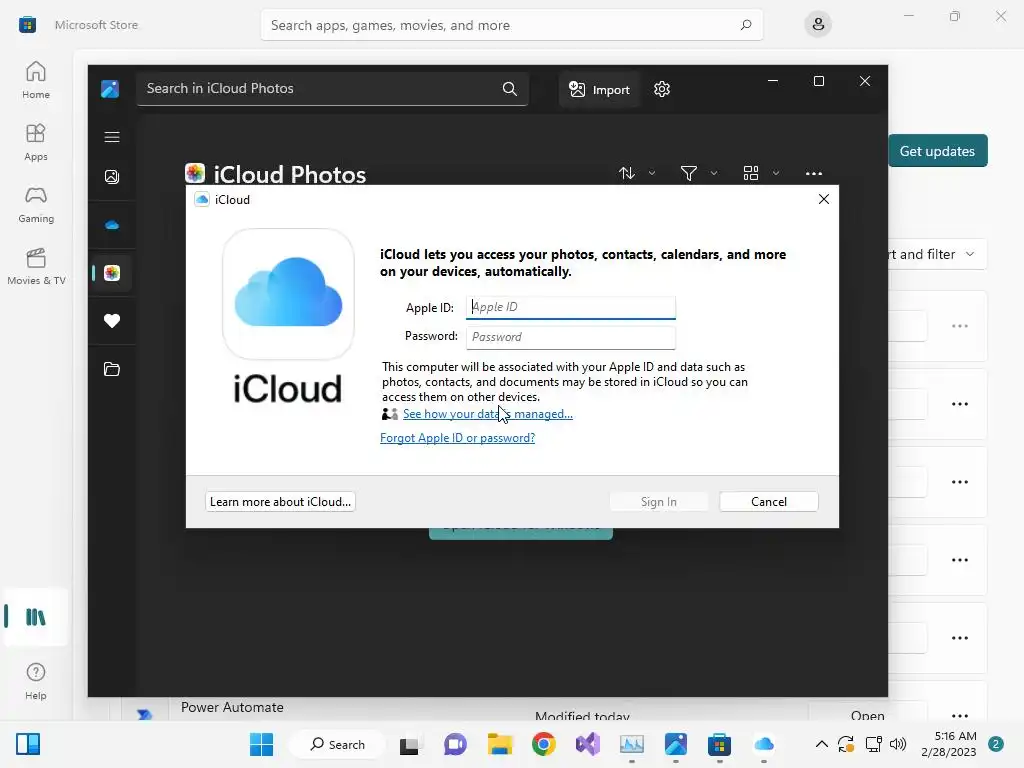Image resolution: width=1024 pixels, height=768 pixels.
Task: Open Apps section in Microsoft Store
Action: pos(36,142)
